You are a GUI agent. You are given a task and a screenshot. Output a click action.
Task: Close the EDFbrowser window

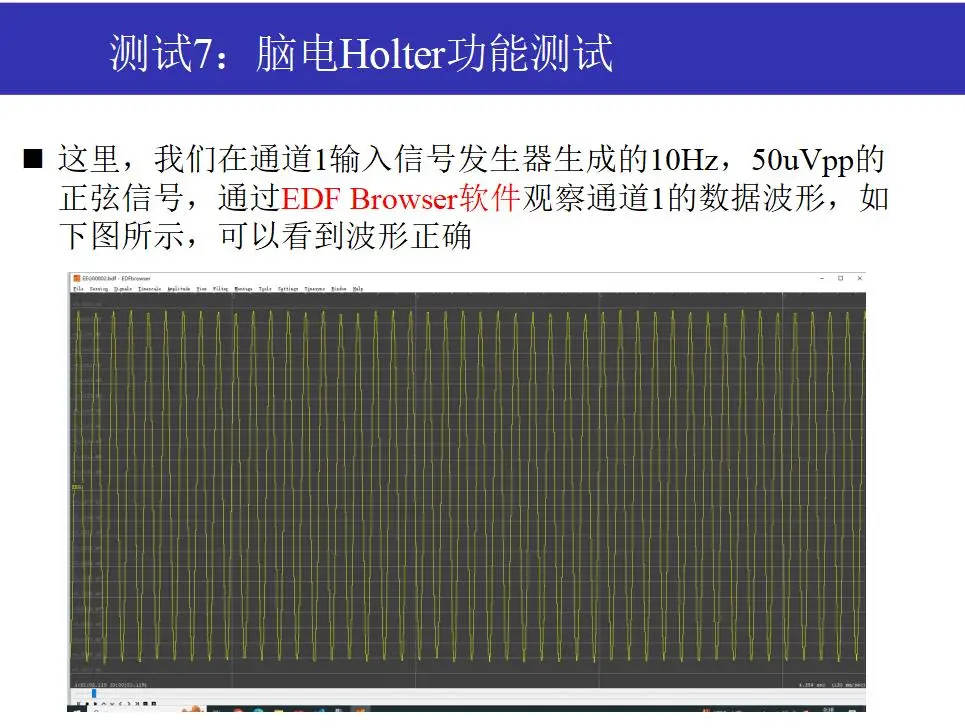click(x=857, y=277)
